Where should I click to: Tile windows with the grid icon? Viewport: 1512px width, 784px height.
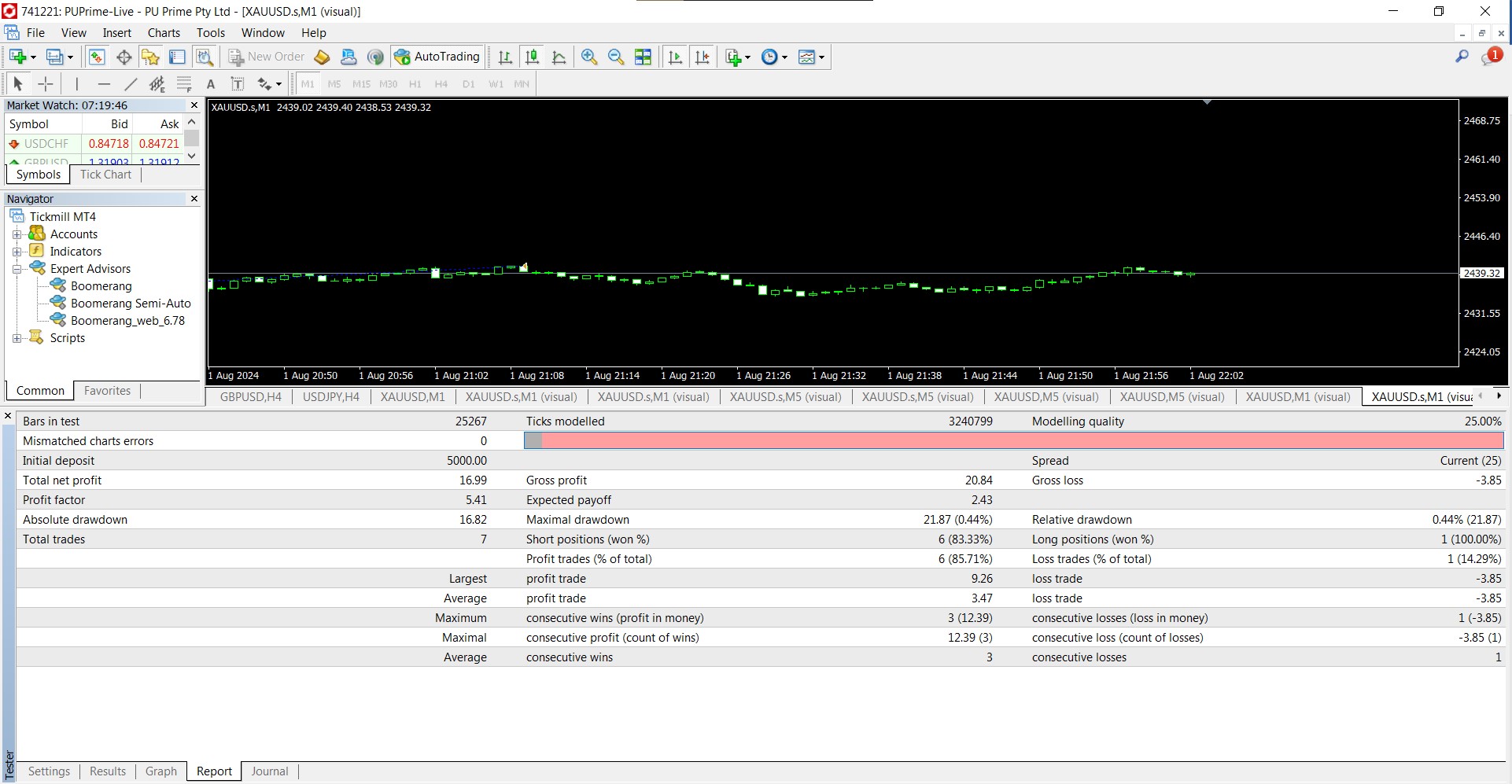coord(643,57)
